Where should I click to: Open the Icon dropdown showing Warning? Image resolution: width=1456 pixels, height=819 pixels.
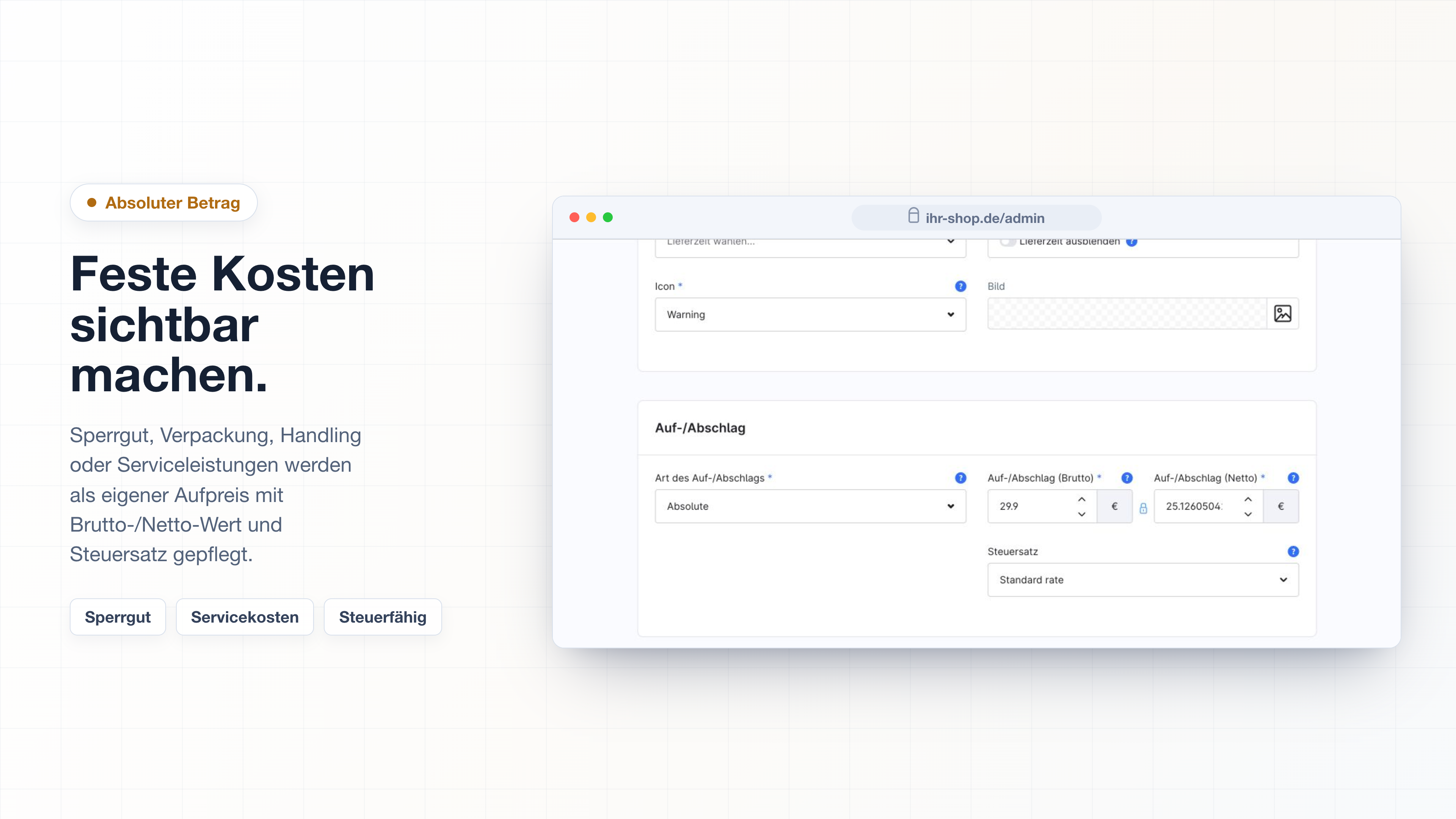click(x=810, y=314)
